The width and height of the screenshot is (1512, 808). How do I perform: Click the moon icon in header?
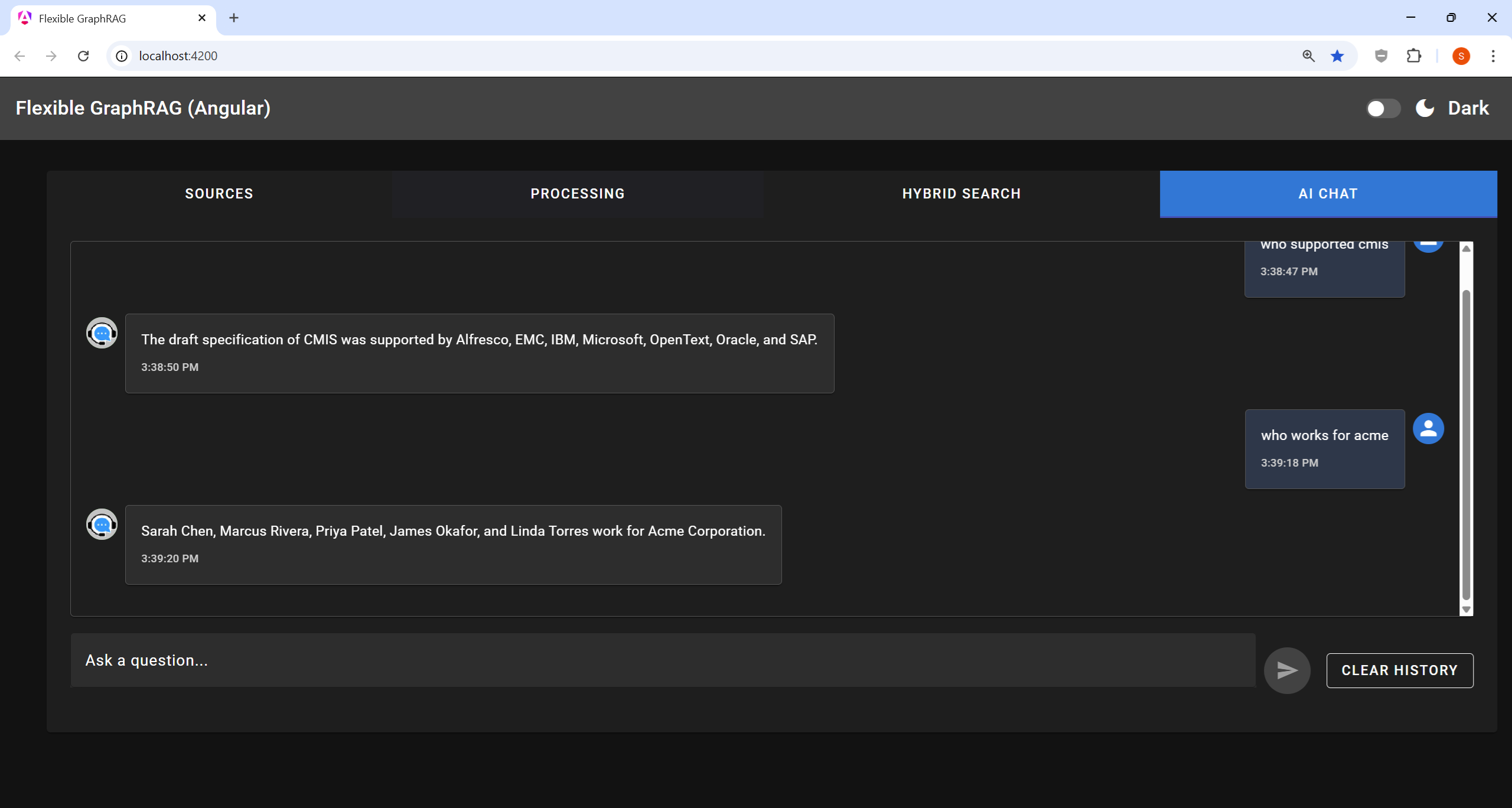[1425, 108]
